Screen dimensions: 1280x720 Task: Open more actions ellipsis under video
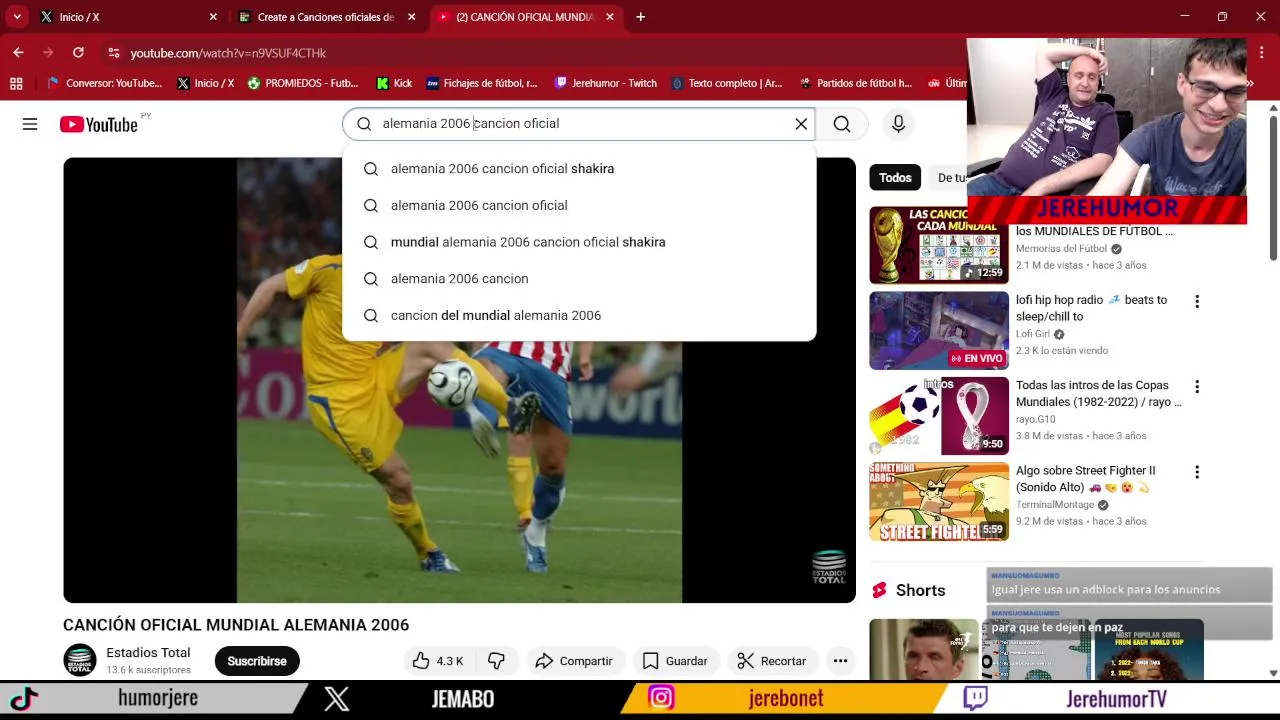pos(840,661)
